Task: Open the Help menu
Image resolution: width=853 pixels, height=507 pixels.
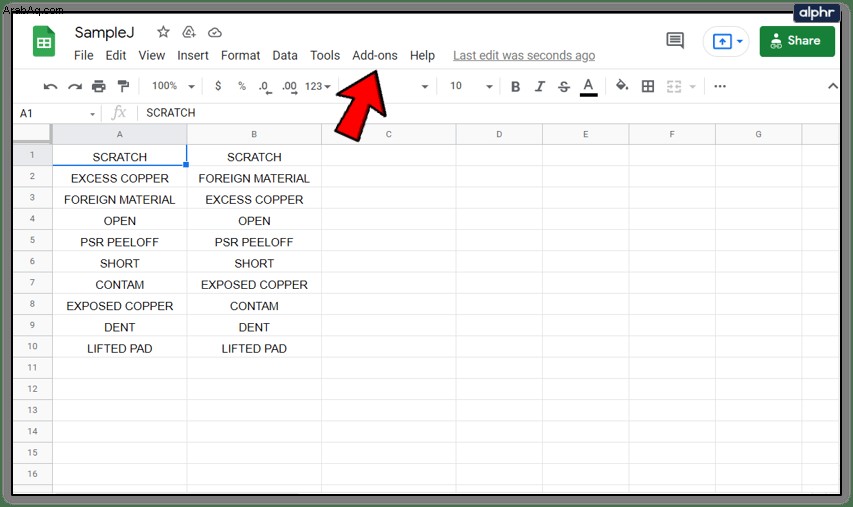Action: (x=422, y=55)
